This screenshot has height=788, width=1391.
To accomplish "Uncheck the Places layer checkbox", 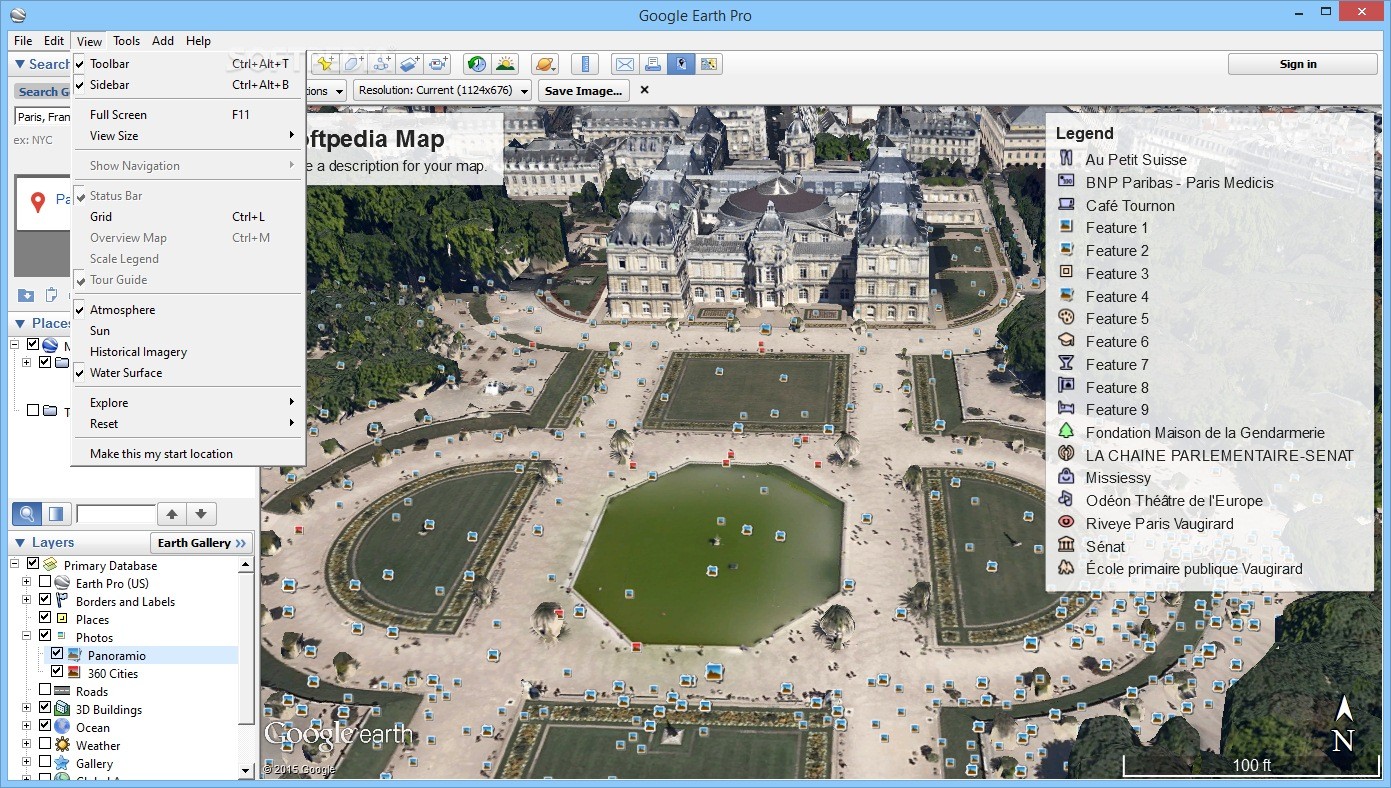I will [x=45, y=619].
